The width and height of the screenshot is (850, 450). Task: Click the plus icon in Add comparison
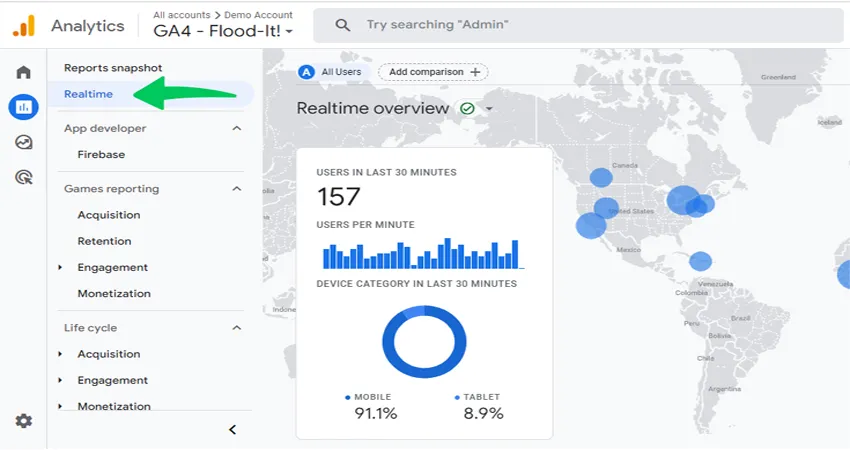(x=475, y=72)
